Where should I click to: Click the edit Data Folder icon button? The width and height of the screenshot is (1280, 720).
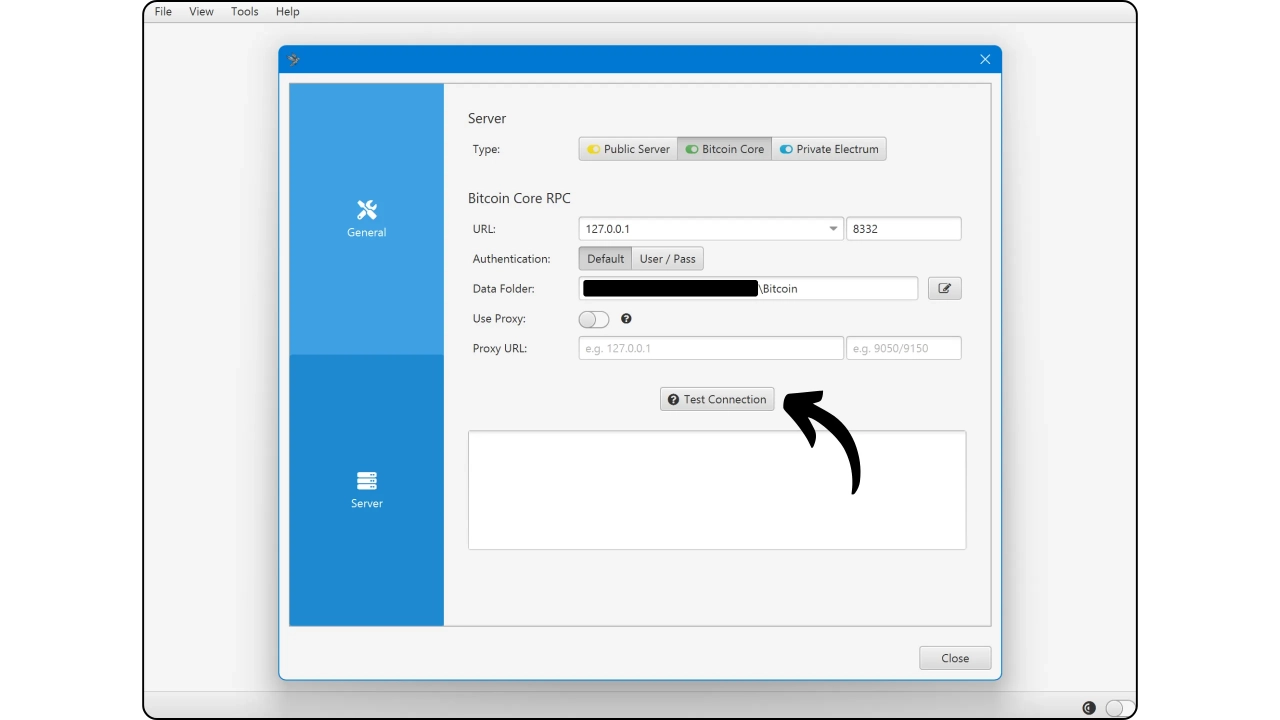[x=944, y=289]
